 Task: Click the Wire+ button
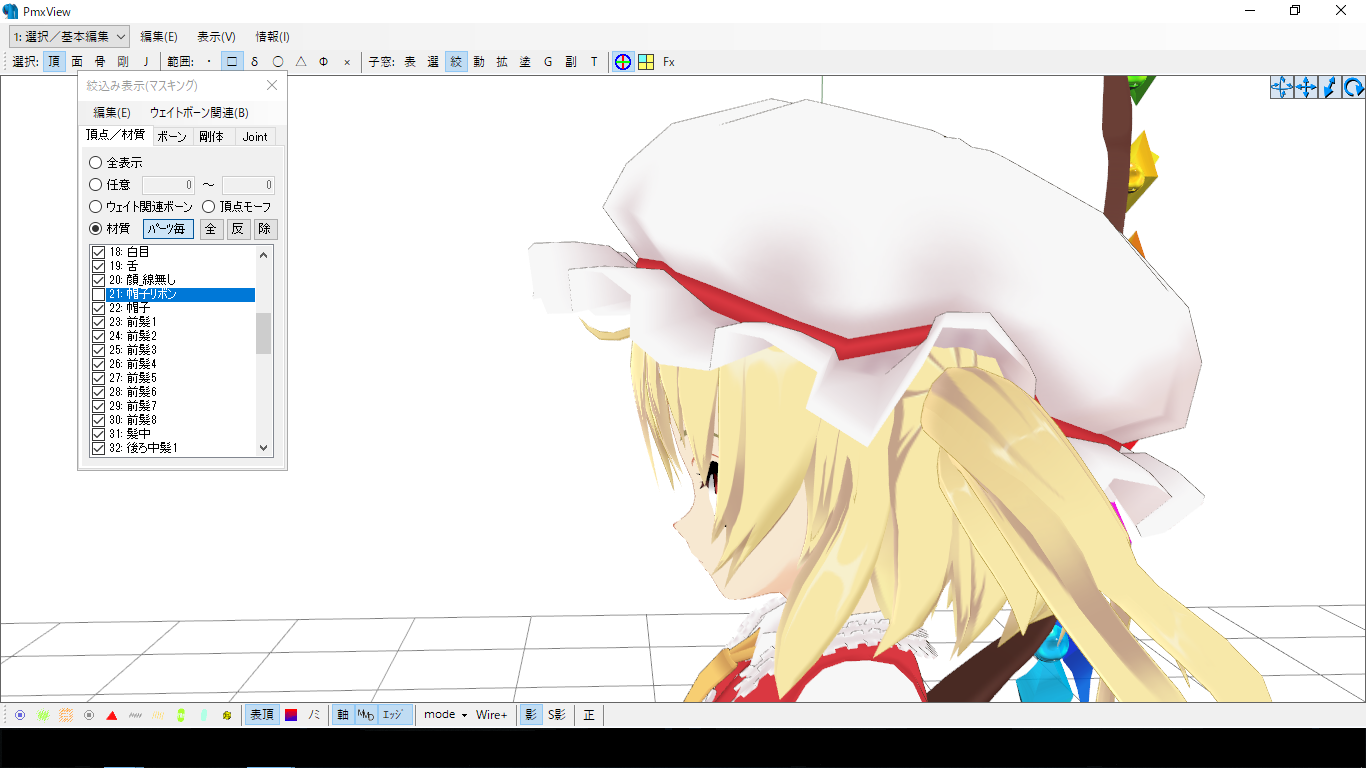pyautogui.click(x=492, y=715)
